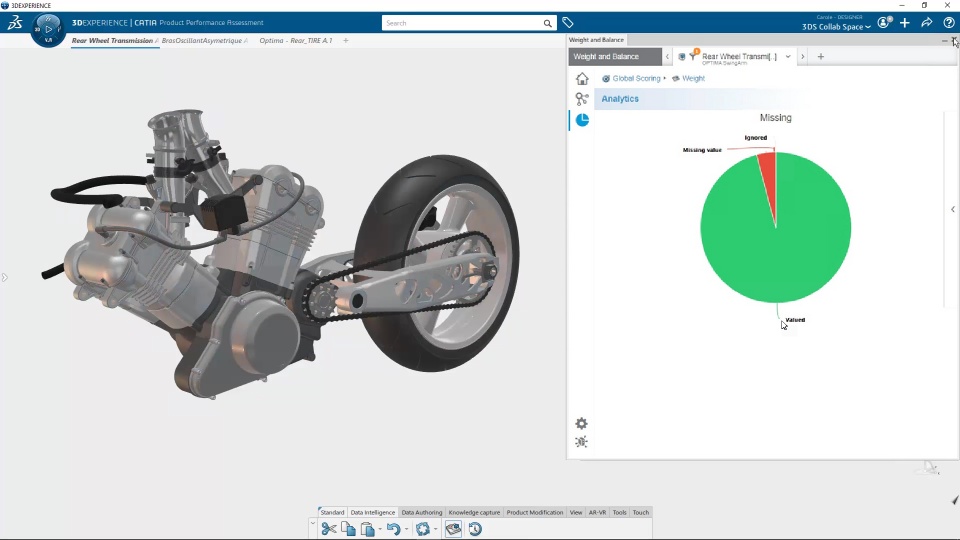
Task: Toggle the highlighted catalog image icon in toolbar
Action: [453, 529]
